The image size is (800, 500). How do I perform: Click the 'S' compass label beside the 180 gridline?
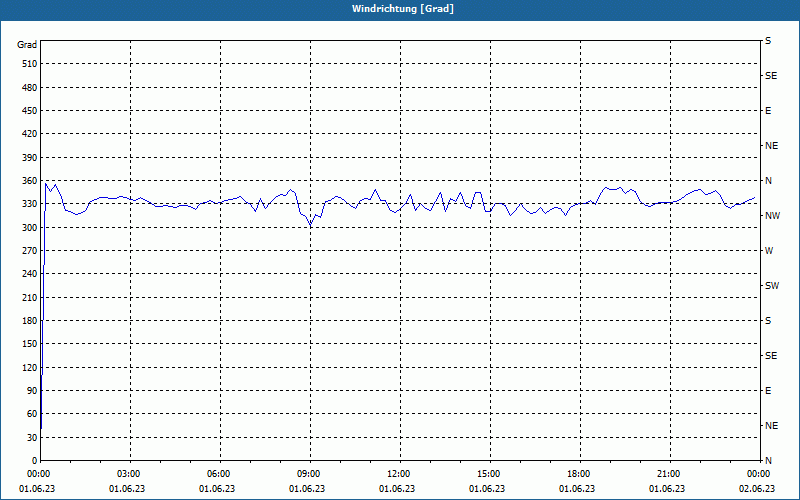(x=768, y=320)
